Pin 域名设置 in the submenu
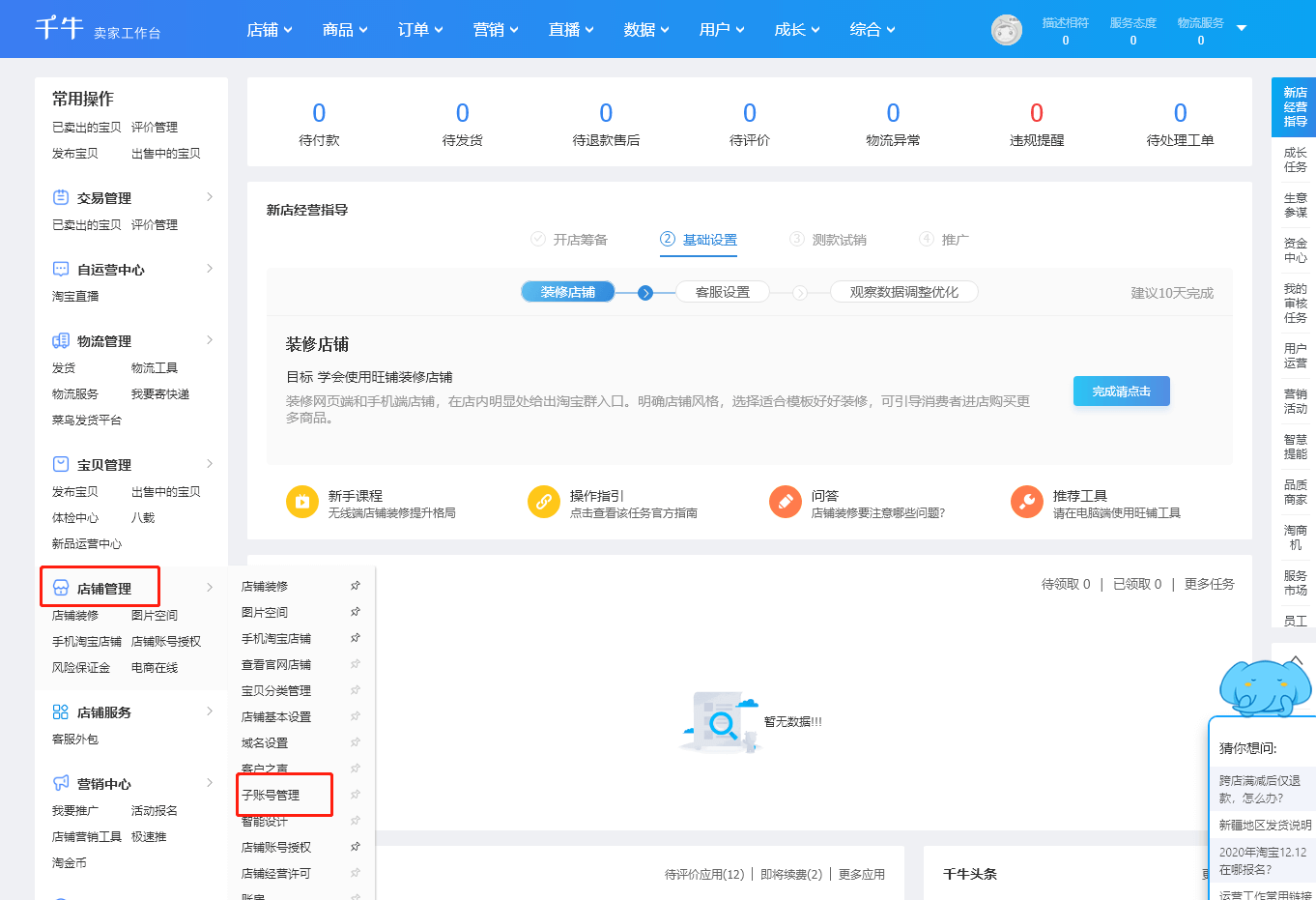The height and width of the screenshot is (900, 1316). pos(356,742)
